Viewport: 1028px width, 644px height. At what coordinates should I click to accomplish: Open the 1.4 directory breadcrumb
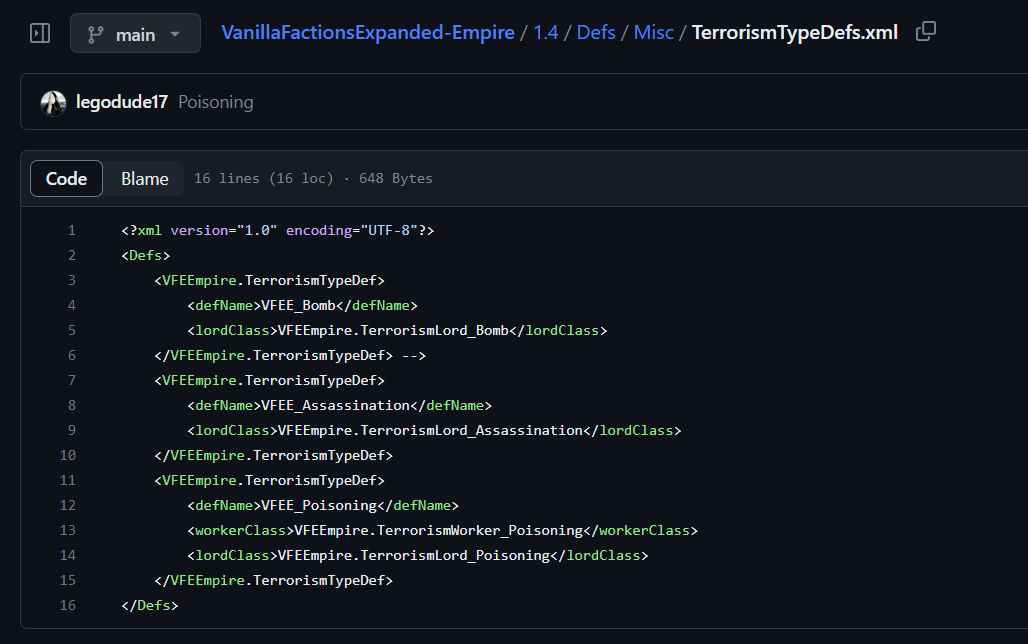click(546, 32)
